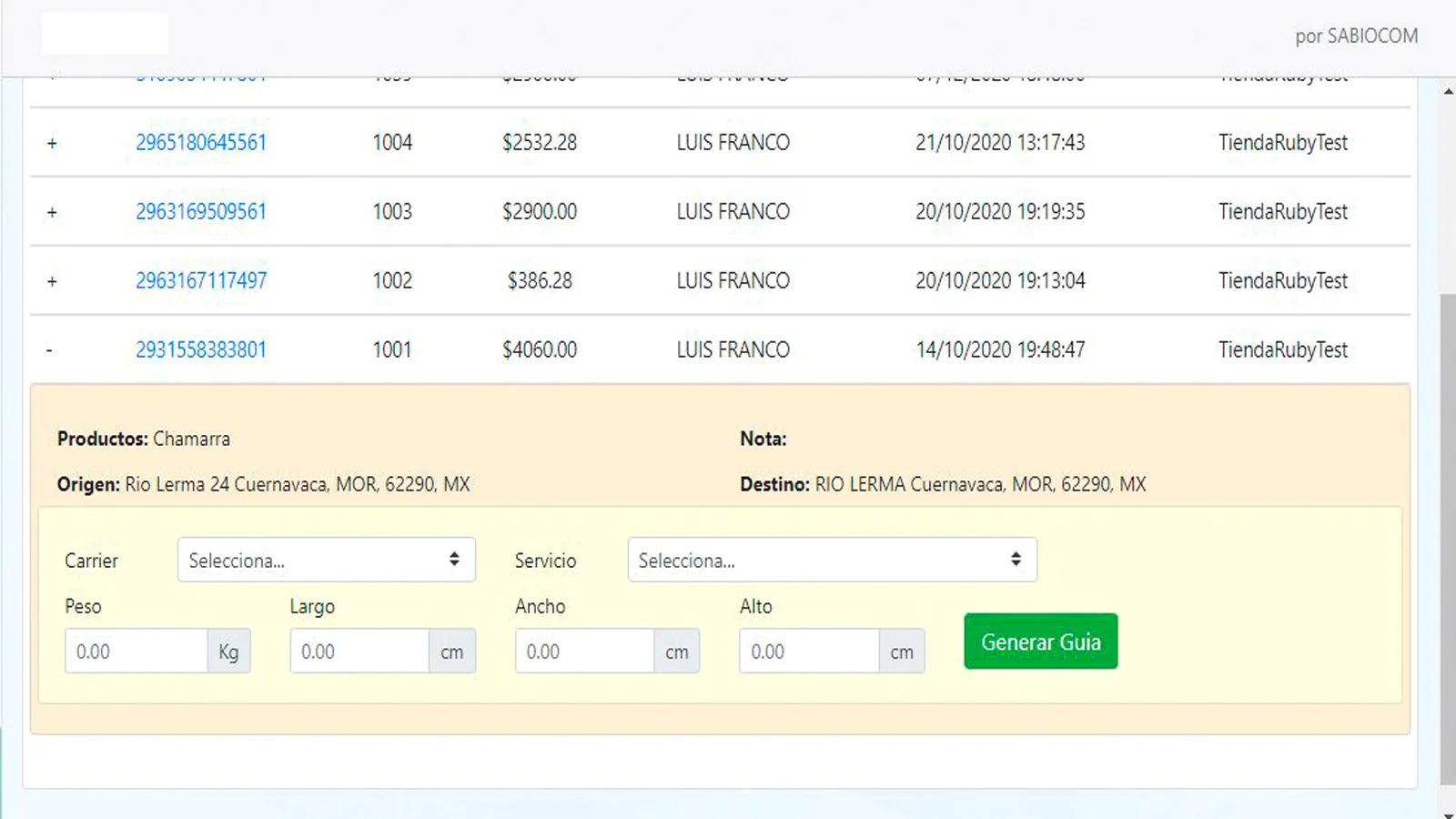1456x819 pixels.
Task: Select order number 1003 cell
Action: pyautogui.click(x=392, y=212)
